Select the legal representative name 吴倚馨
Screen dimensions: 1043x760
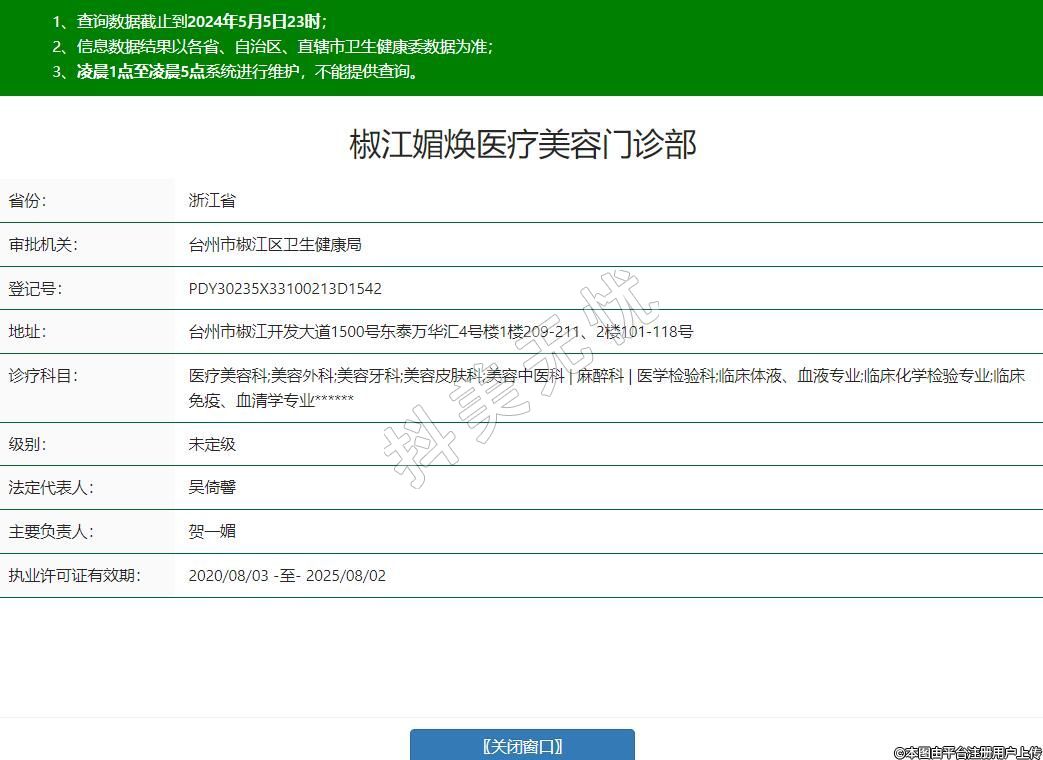pyautogui.click(x=212, y=488)
